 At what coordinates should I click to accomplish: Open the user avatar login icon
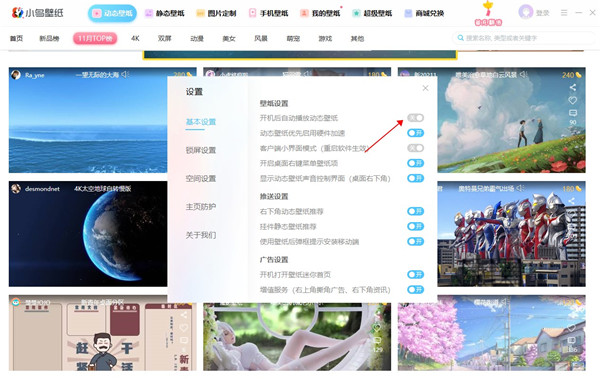(525, 12)
